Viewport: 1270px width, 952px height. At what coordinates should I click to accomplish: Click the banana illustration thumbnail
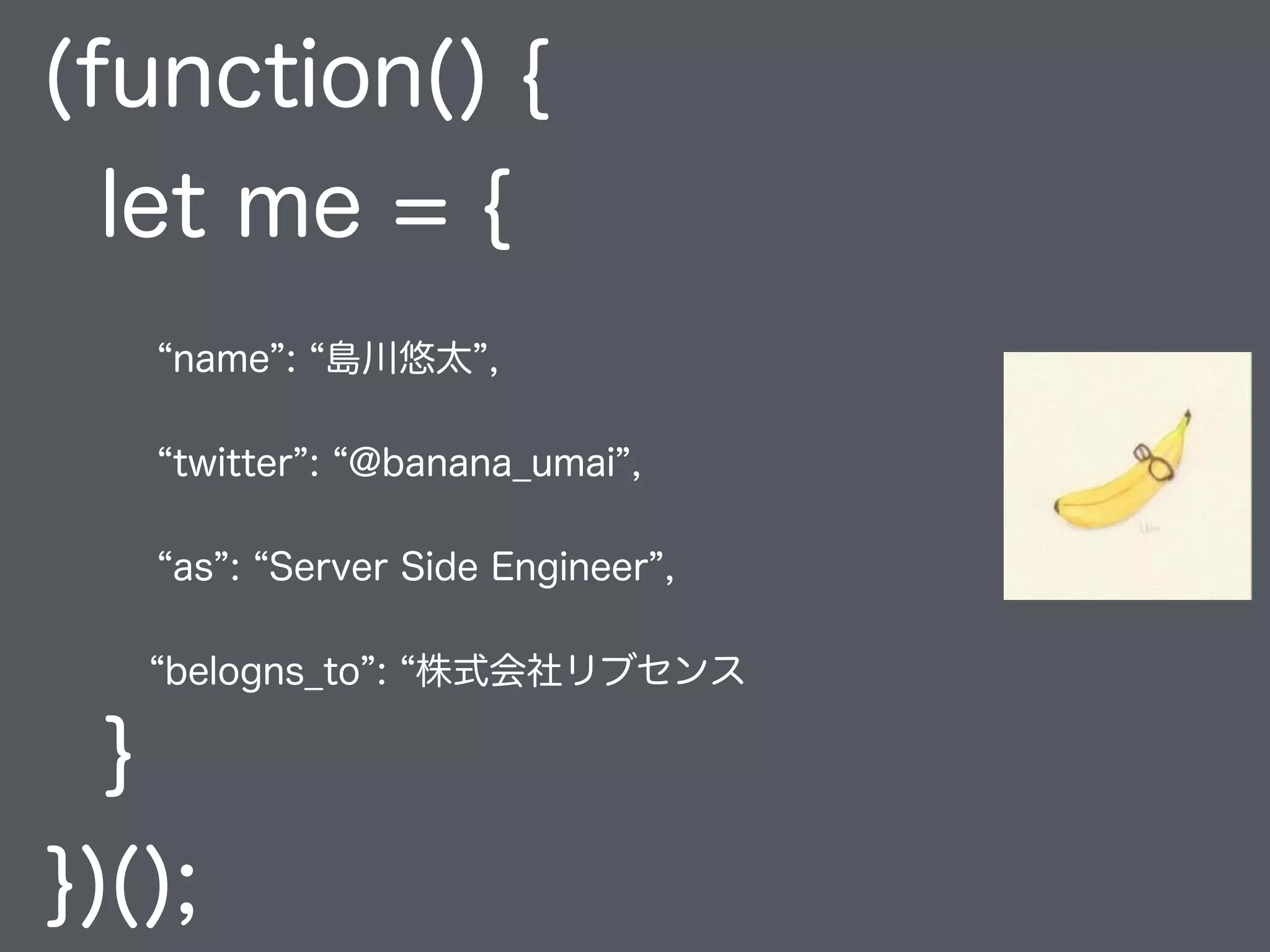click(1127, 475)
